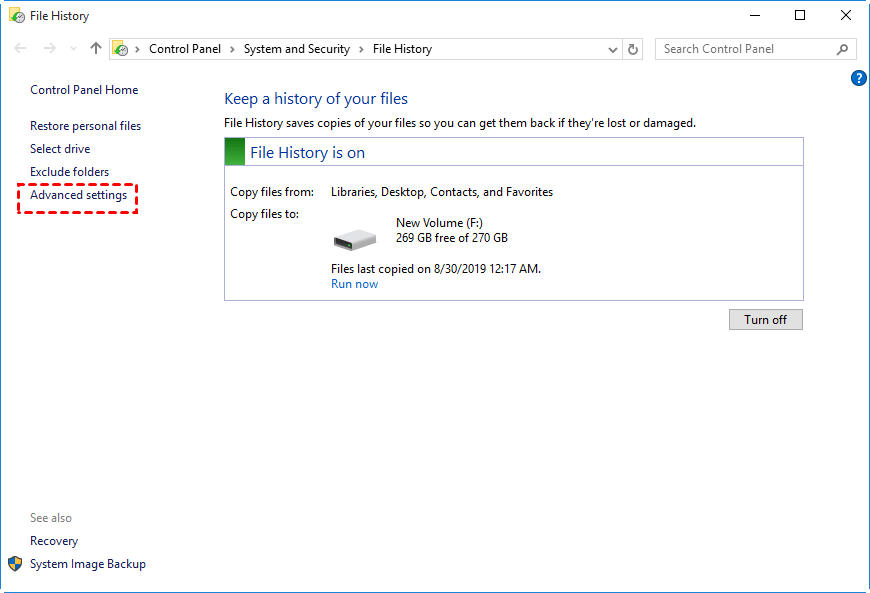Image resolution: width=870 pixels, height=593 pixels.
Task: Open Restore personal files
Action: click(x=85, y=126)
